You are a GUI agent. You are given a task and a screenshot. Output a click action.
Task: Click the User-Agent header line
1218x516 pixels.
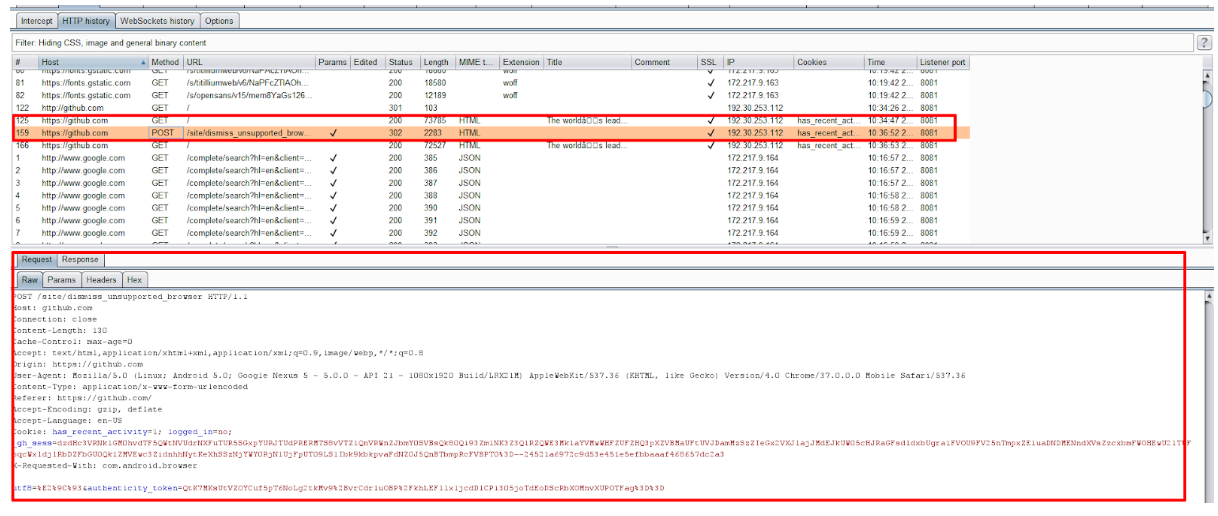click(490, 375)
